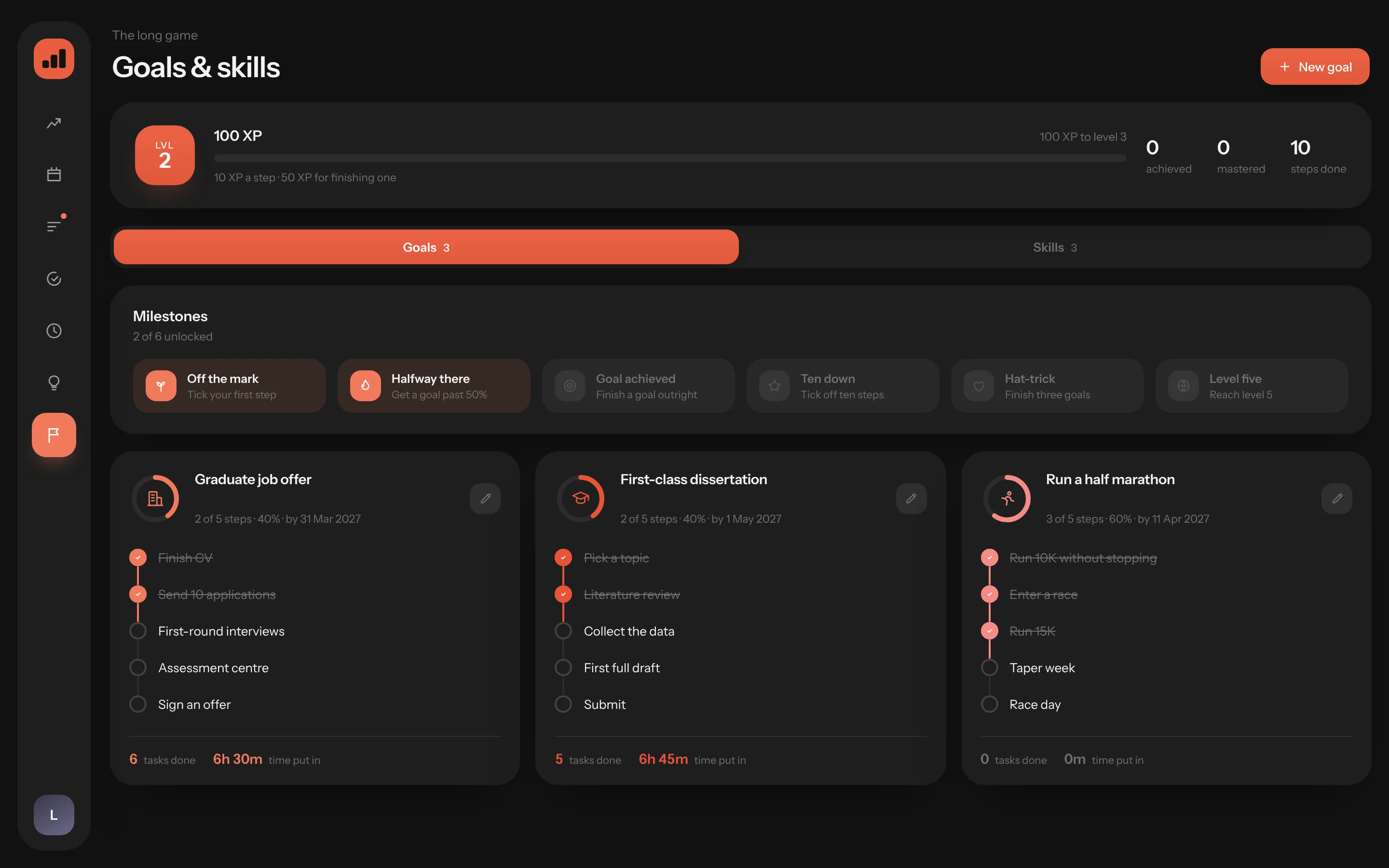Image resolution: width=1389 pixels, height=868 pixels.
Task: Uncheck the Finish CV step
Action: (x=138, y=557)
